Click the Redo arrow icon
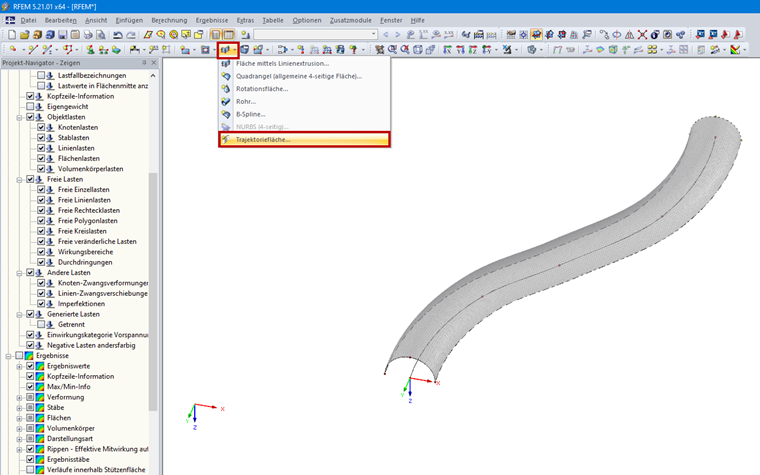Viewport: 760px width, 475px height. click(x=131, y=34)
